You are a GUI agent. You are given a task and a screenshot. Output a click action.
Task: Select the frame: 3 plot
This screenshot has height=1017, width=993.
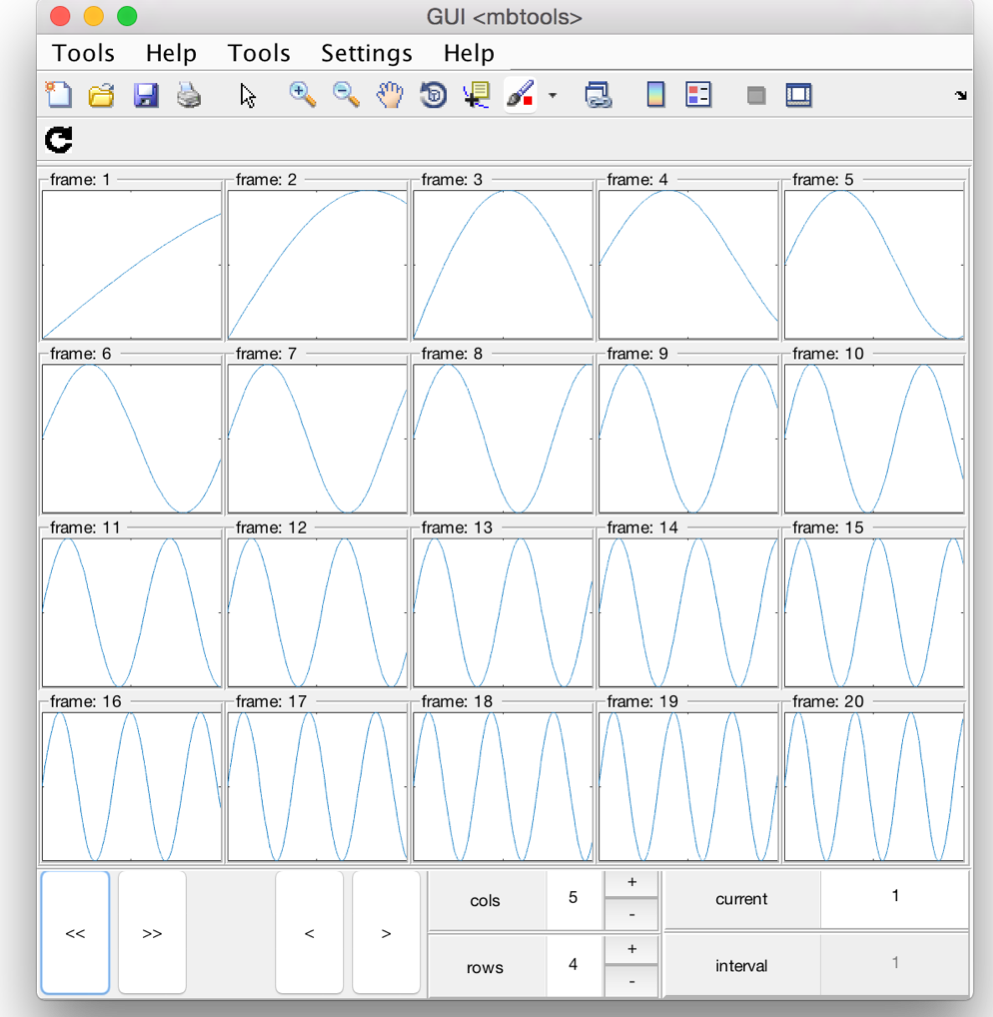pyautogui.click(x=503, y=265)
